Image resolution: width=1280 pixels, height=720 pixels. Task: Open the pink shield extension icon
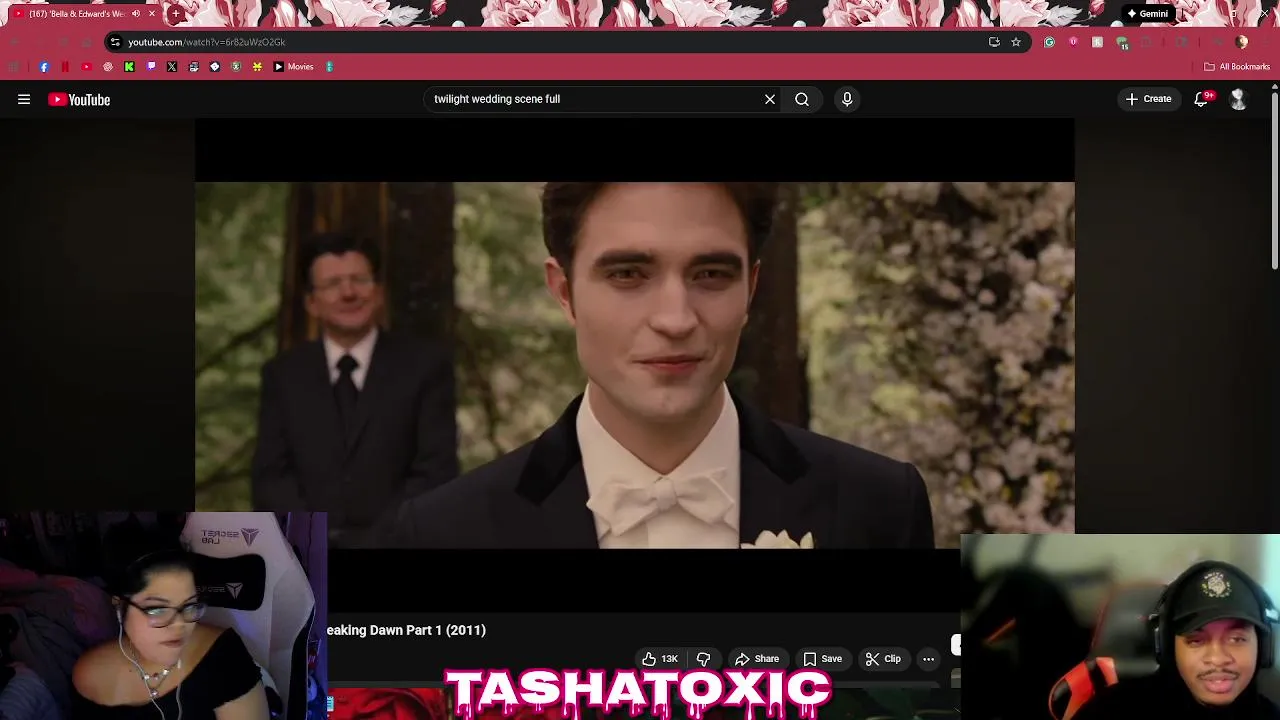click(x=1073, y=42)
